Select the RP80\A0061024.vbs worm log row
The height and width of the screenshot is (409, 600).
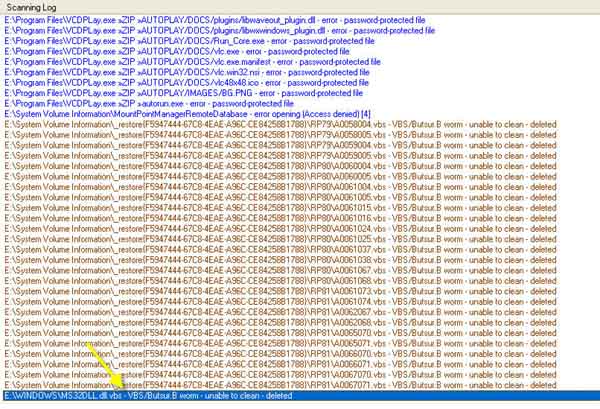pyautogui.click(x=280, y=228)
